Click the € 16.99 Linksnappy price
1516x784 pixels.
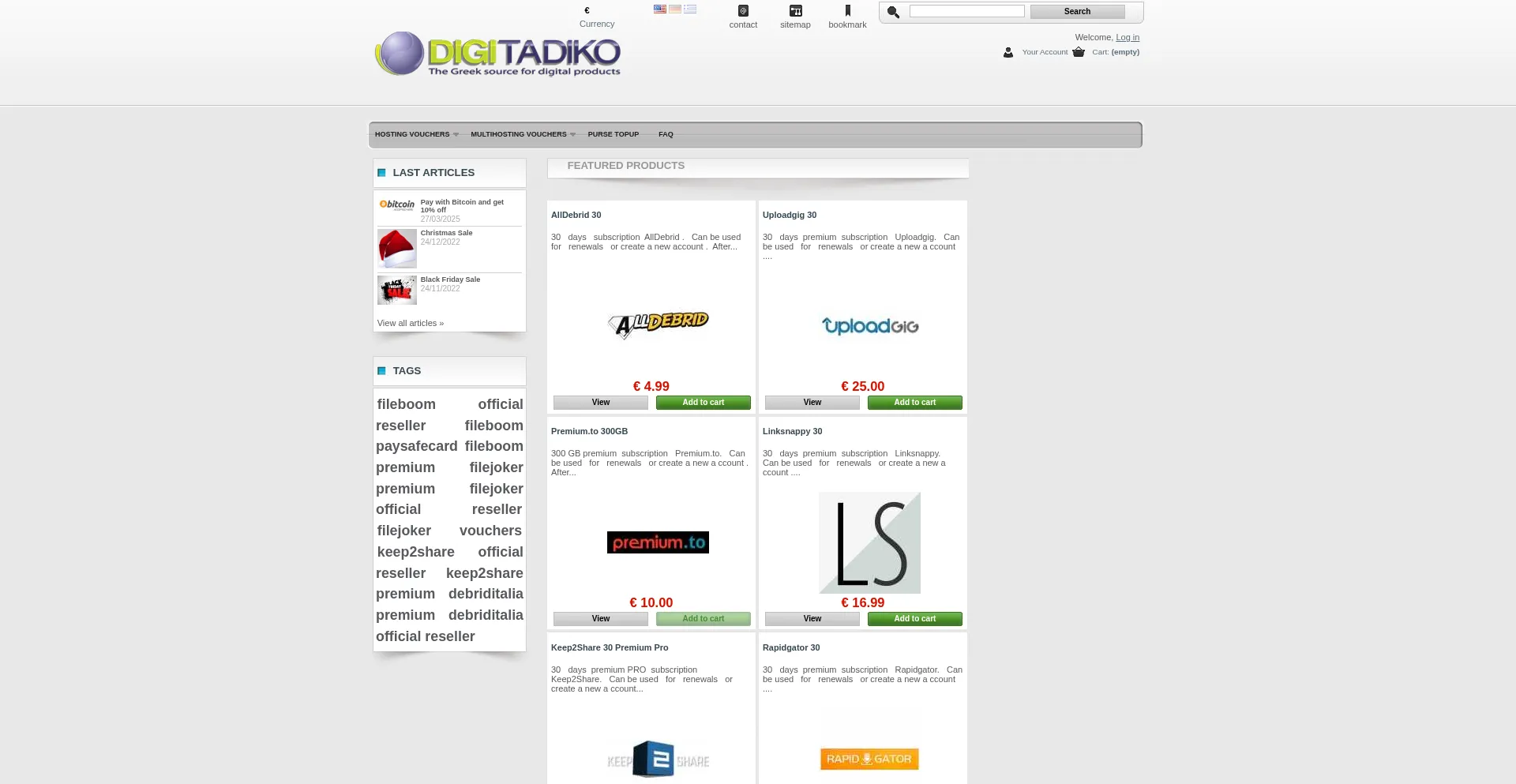(x=862, y=602)
